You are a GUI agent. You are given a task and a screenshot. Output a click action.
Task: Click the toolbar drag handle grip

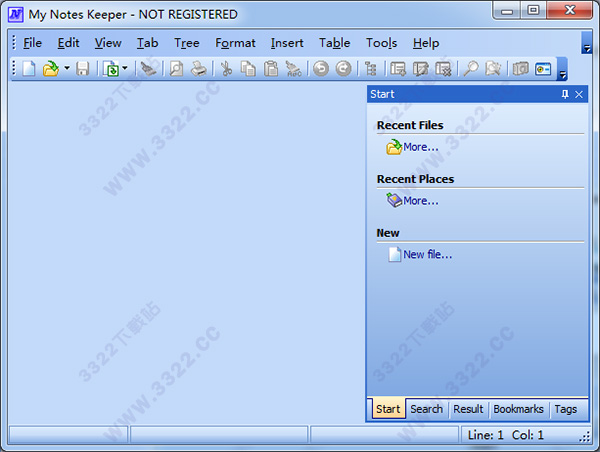pyautogui.click(x=14, y=69)
